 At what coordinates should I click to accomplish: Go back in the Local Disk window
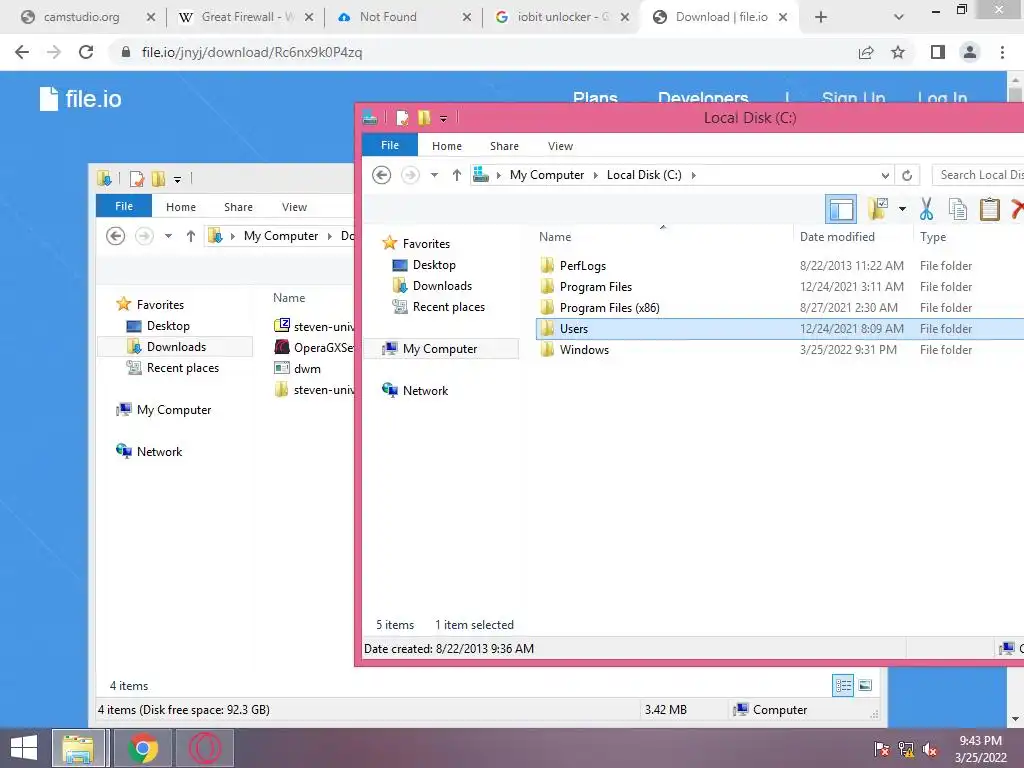[x=381, y=175]
